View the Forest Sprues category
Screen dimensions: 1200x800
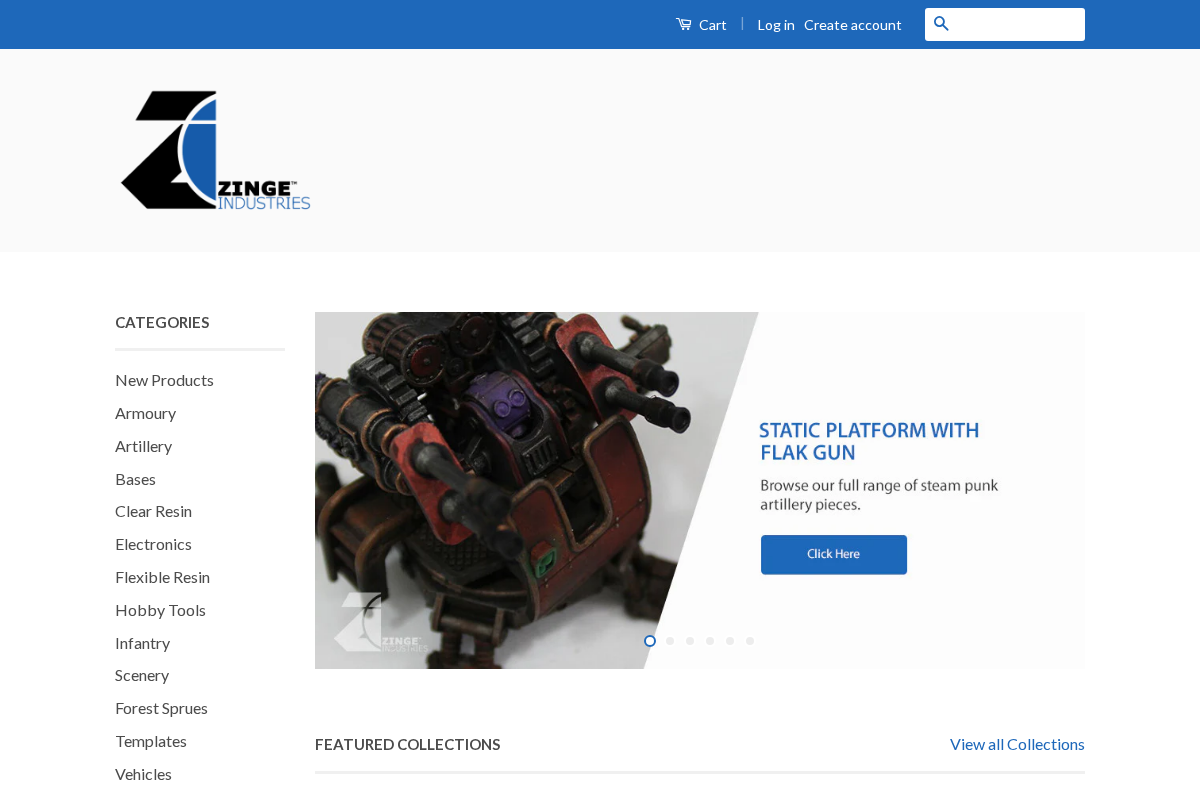point(161,708)
